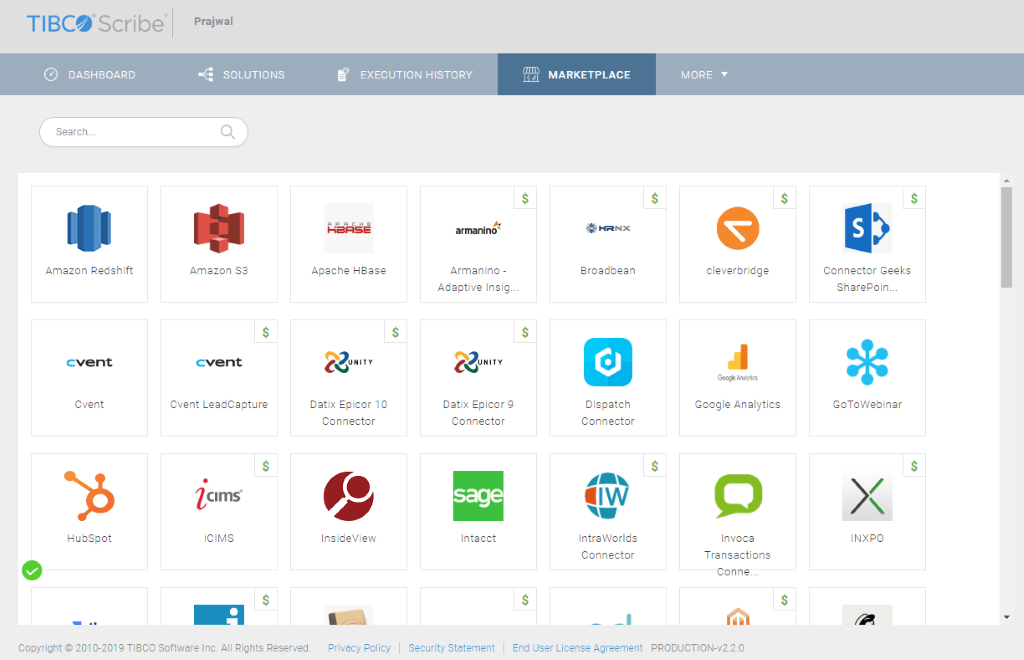The image size is (1024, 660).
Task: Open the IntraWorlds Connector
Action: coord(608,512)
